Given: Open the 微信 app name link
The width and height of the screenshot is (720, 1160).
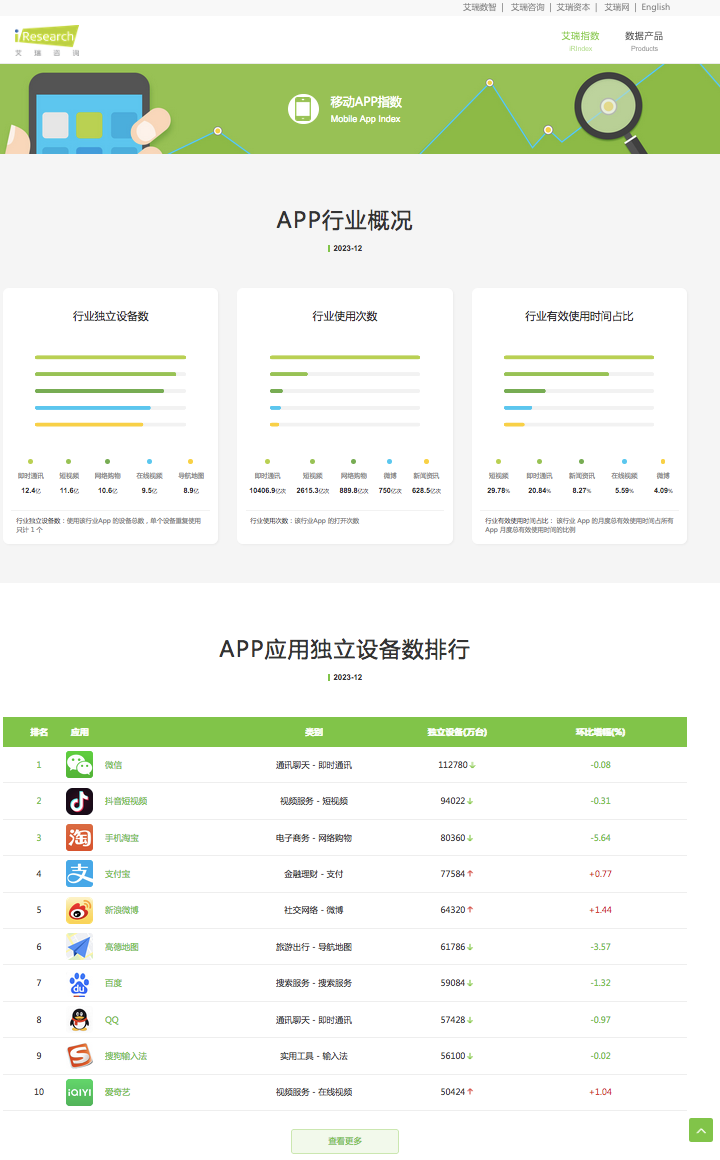Looking at the screenshot, I should 113,765.
